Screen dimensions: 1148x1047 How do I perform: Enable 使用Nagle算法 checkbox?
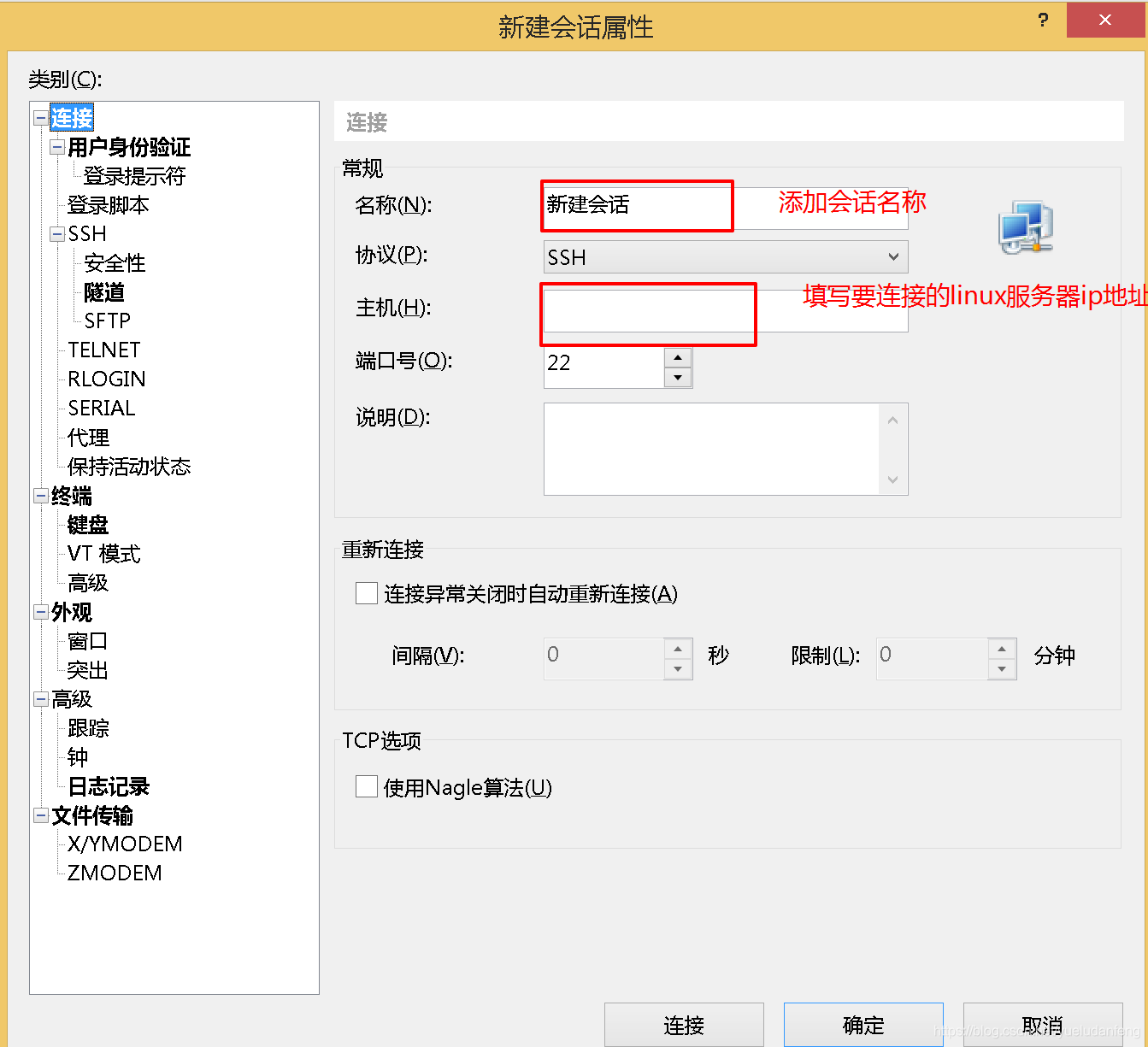coord(367,786)
